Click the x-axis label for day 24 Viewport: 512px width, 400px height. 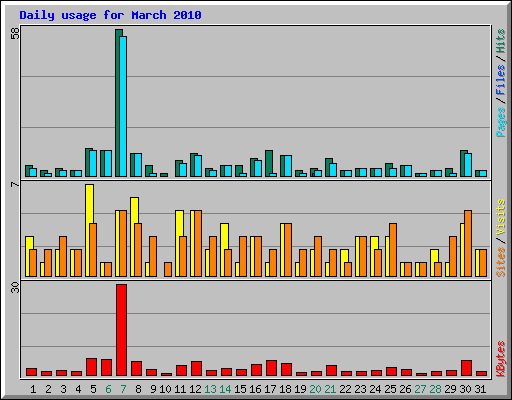pos(375,389)
